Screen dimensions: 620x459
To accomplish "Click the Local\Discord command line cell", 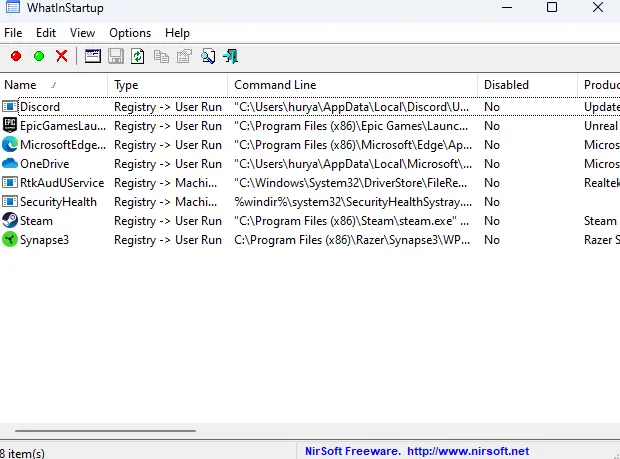I will [352, 107].
